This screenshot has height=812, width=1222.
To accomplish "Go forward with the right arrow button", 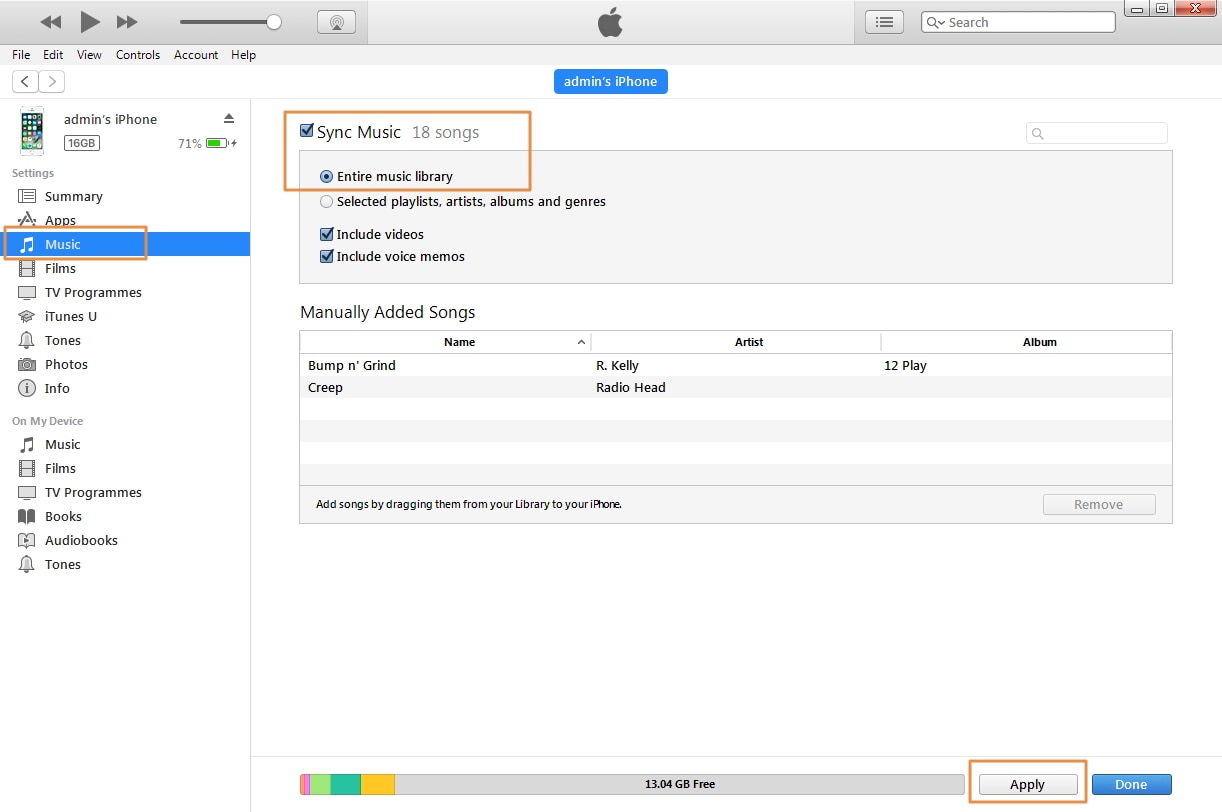I will click(51, 81).
